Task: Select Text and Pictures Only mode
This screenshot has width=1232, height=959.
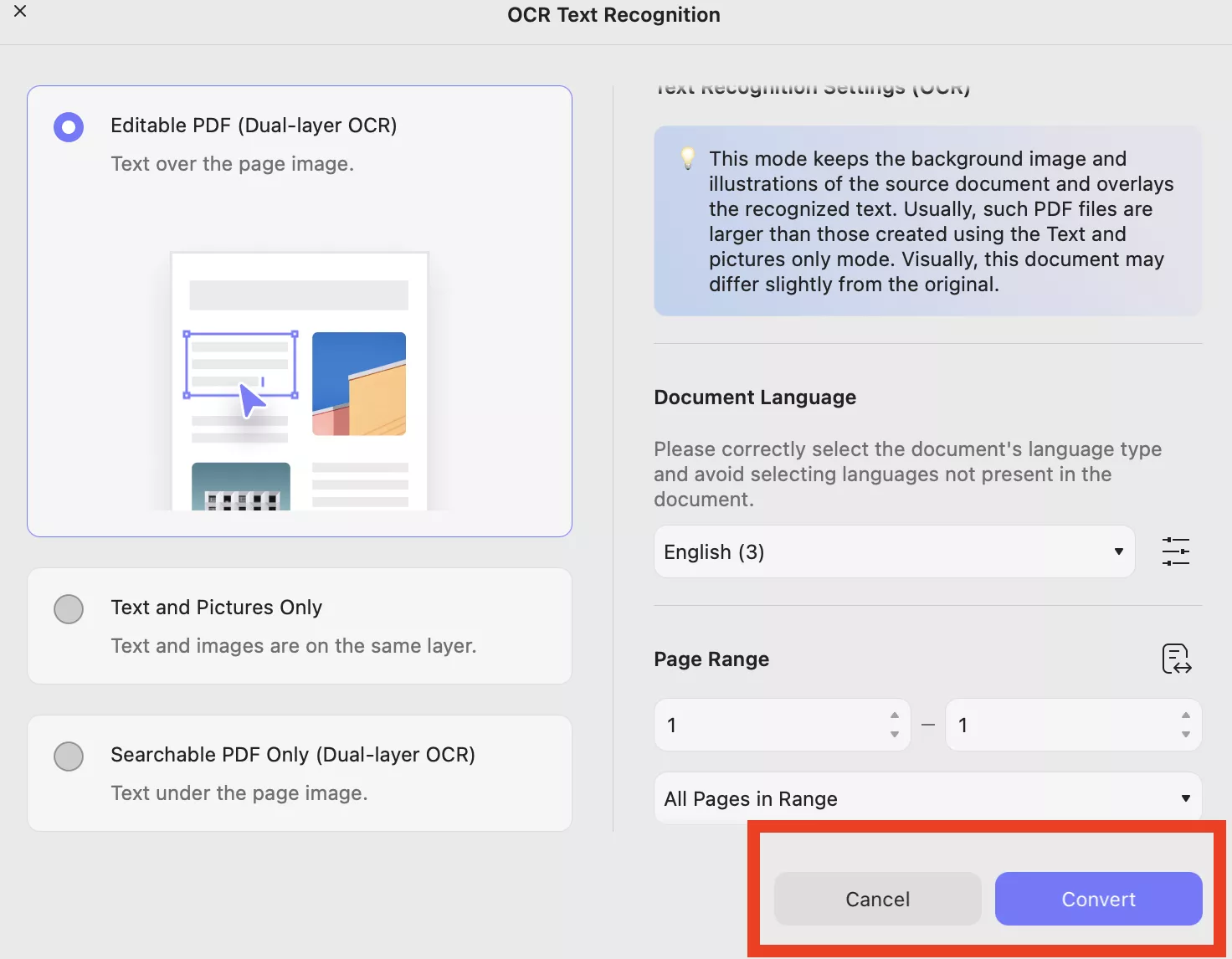Action: click(x=69, y=609)
